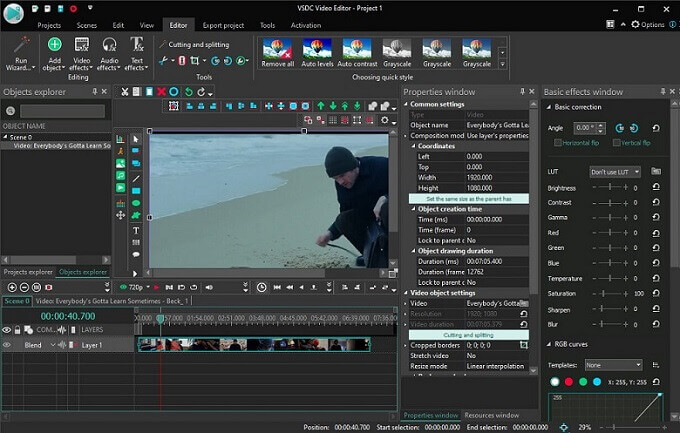Switch to the Export project tab
The image size is (680, 433).
click(x=223, y=25)
